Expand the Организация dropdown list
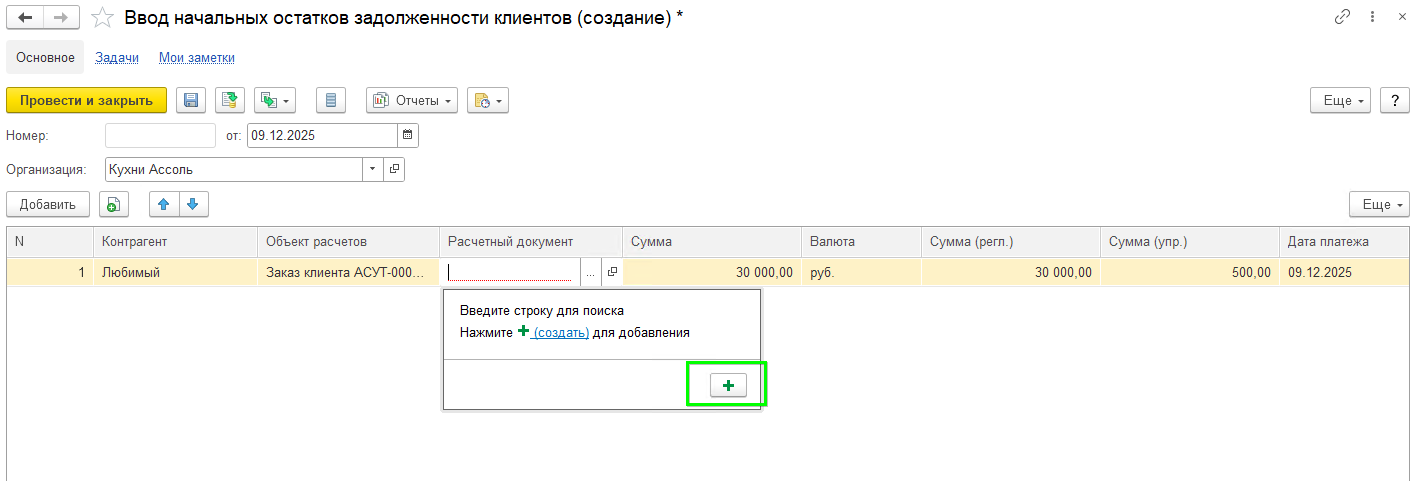The image size is (1427, 481). pos(372,169)
